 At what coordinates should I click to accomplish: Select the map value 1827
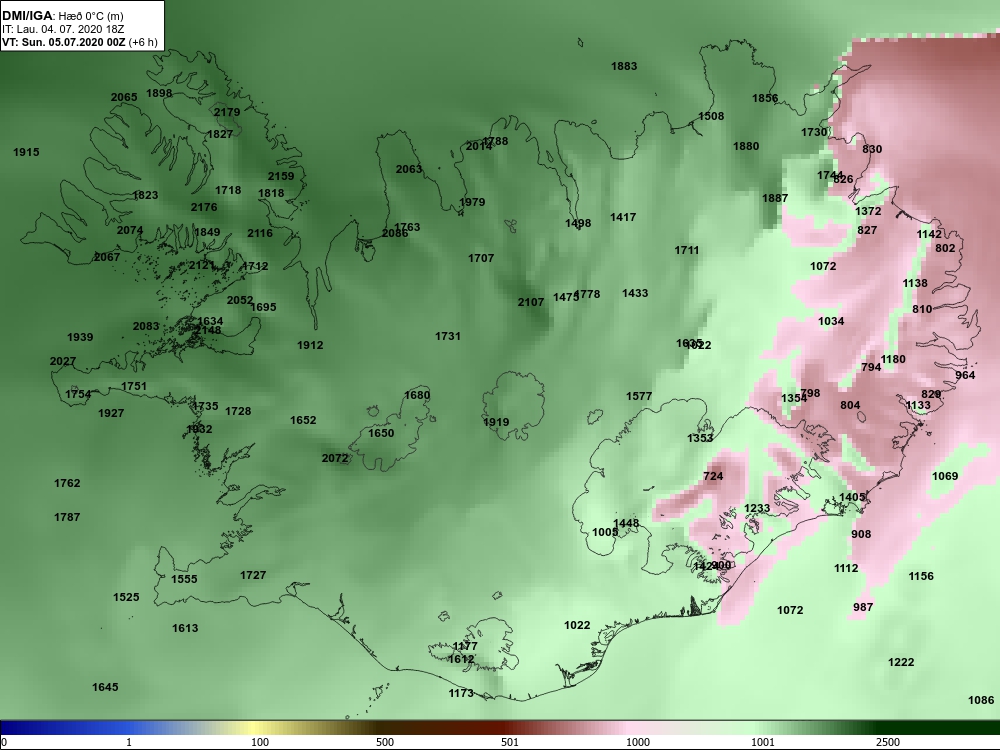tap(219, 135)
